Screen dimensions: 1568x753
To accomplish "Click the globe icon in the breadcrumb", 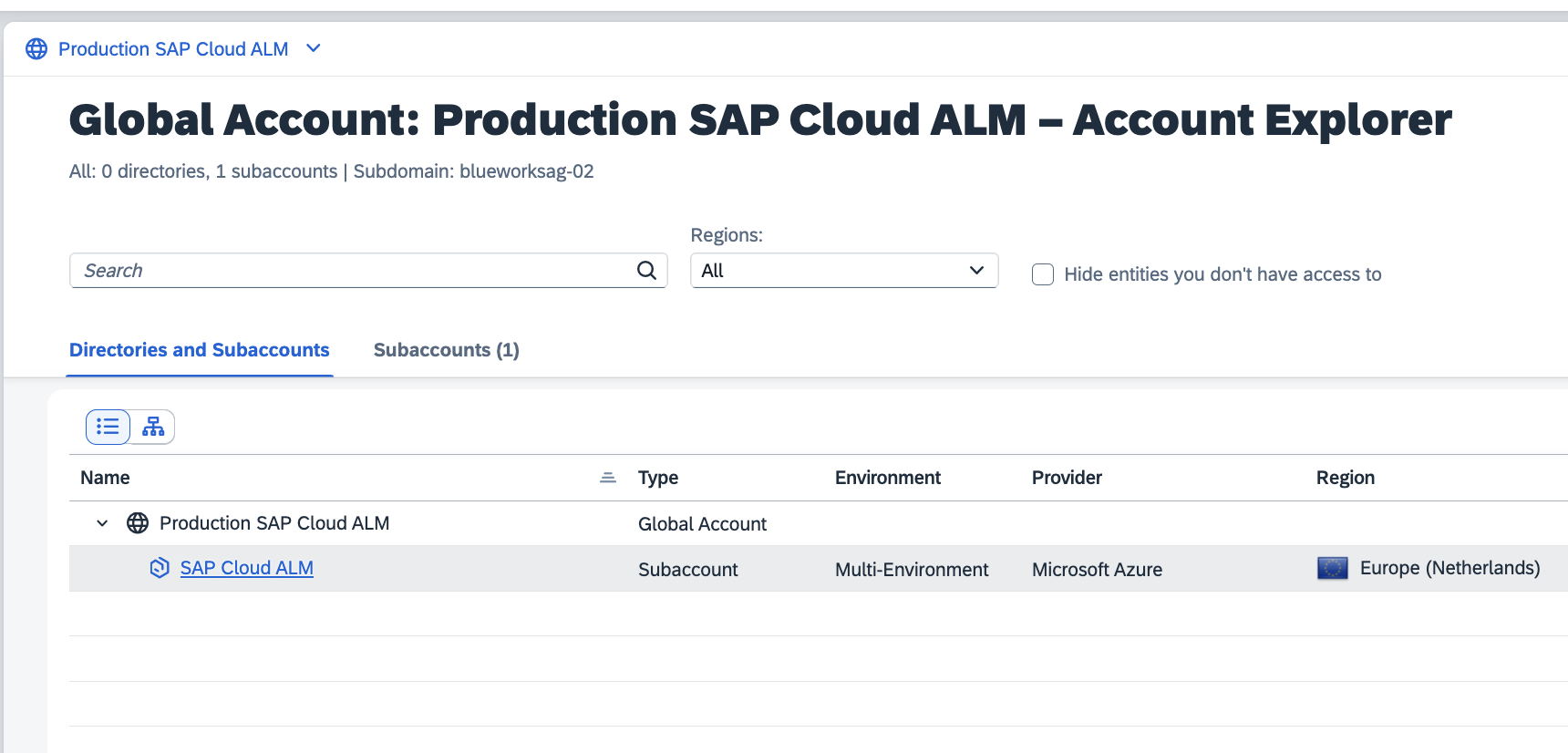I will tap(36, 49).
